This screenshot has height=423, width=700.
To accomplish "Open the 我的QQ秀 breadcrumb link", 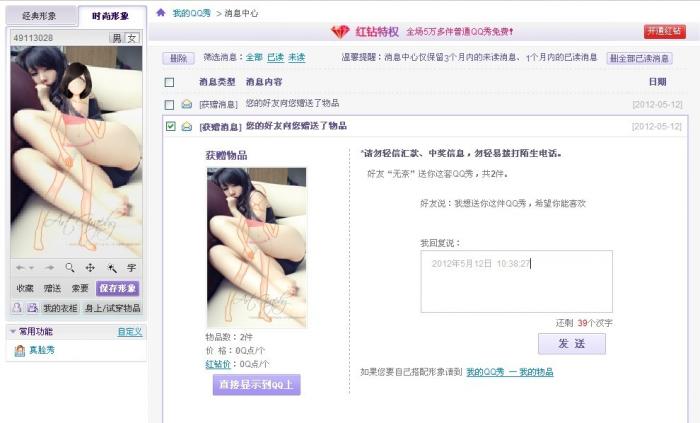I will pos(192,13).
